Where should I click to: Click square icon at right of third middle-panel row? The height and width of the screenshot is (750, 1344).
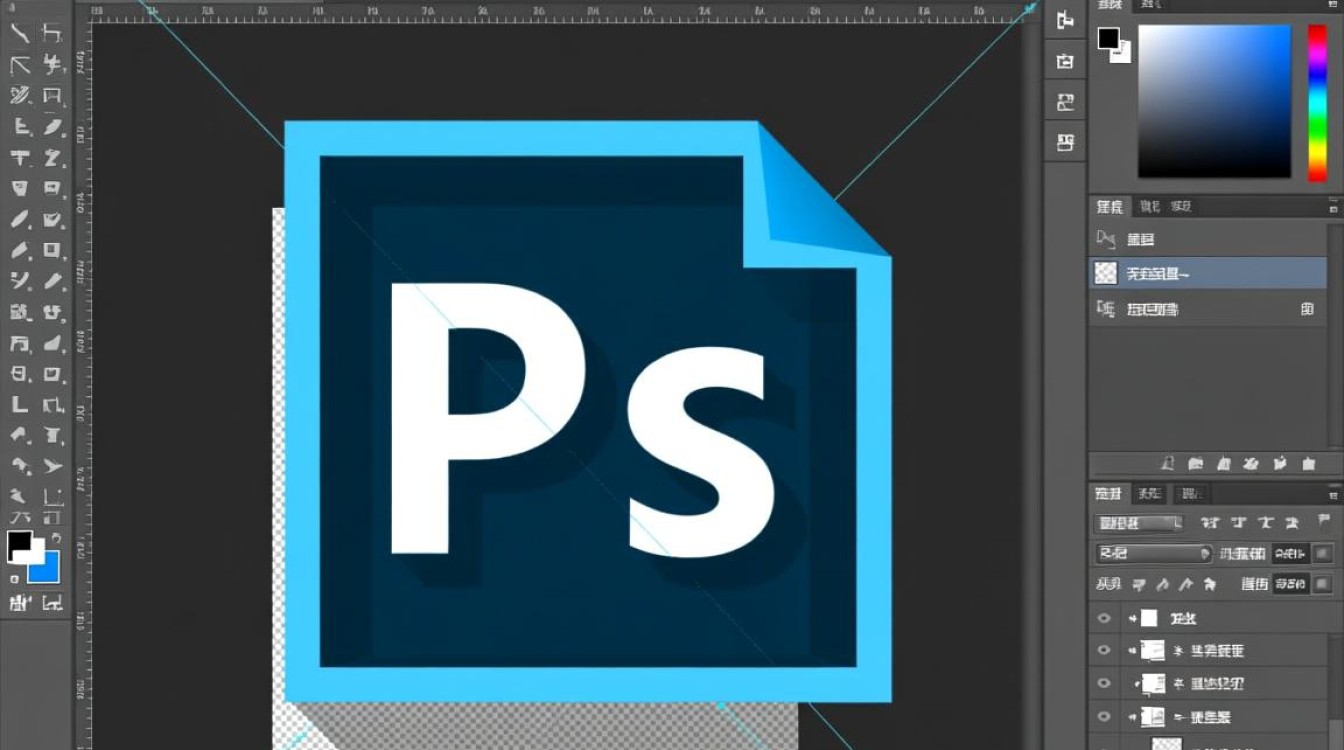tap(1307, 309)
